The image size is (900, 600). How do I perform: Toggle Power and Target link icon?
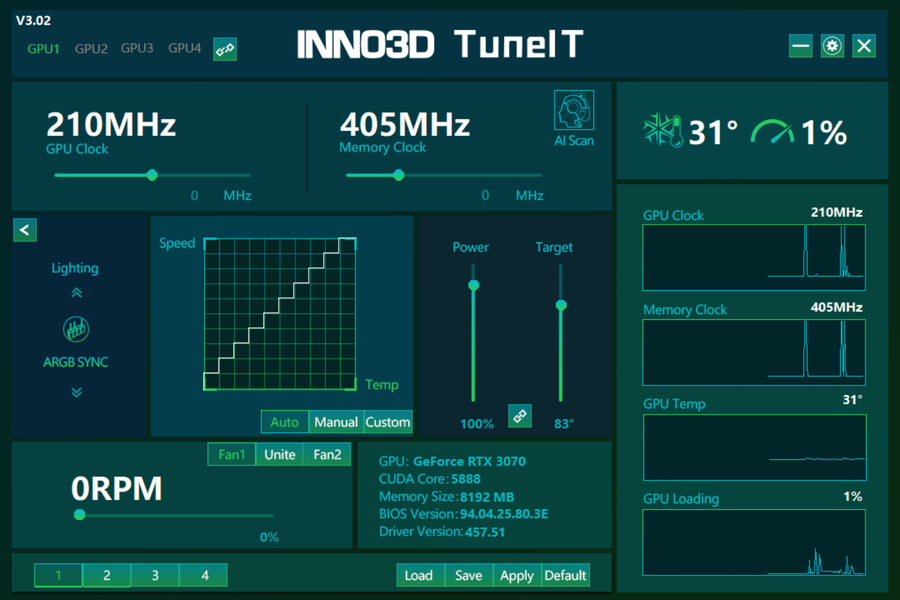coord(520,416)
